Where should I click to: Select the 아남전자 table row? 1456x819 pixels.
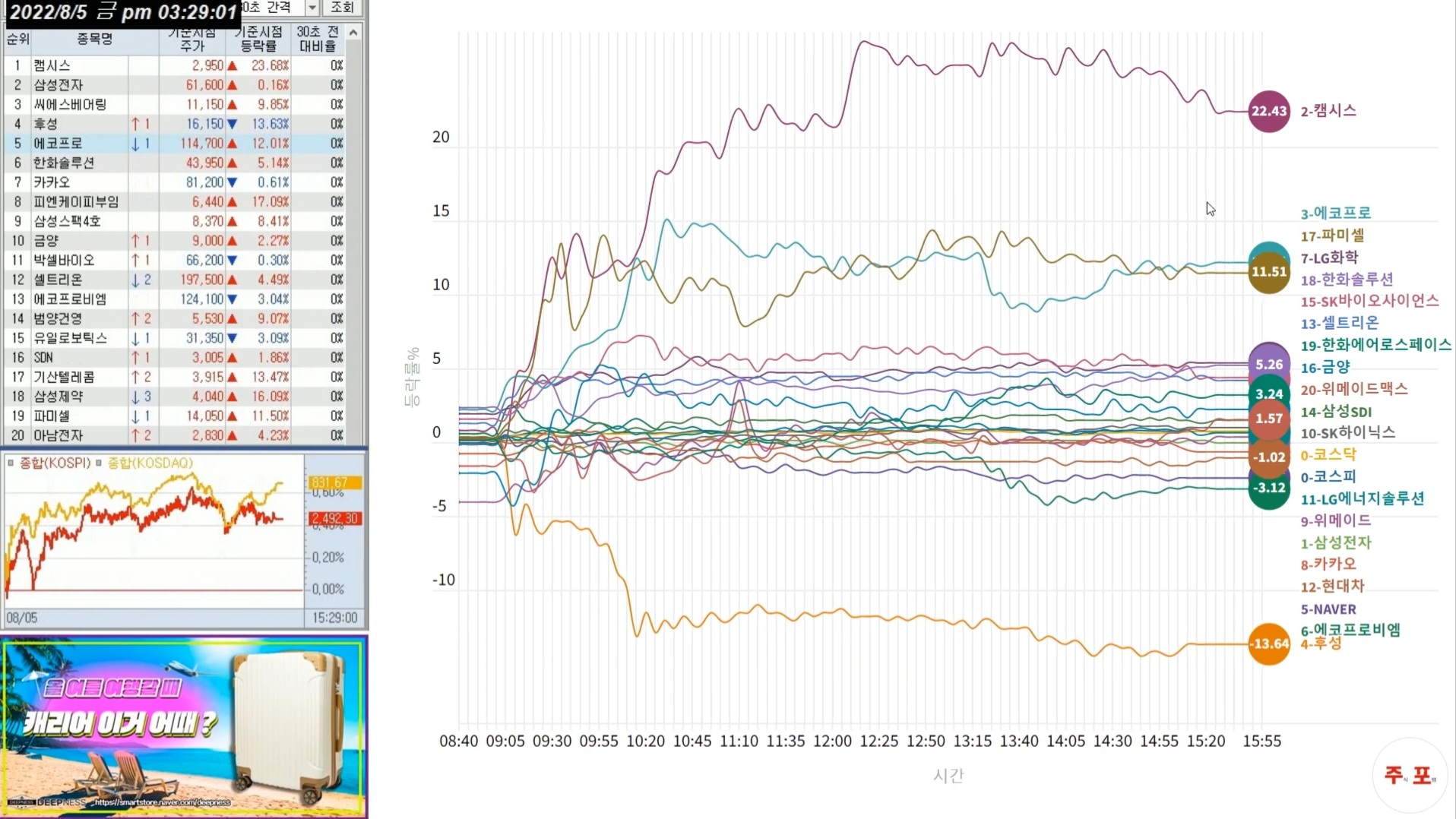[x=175, y=435]
